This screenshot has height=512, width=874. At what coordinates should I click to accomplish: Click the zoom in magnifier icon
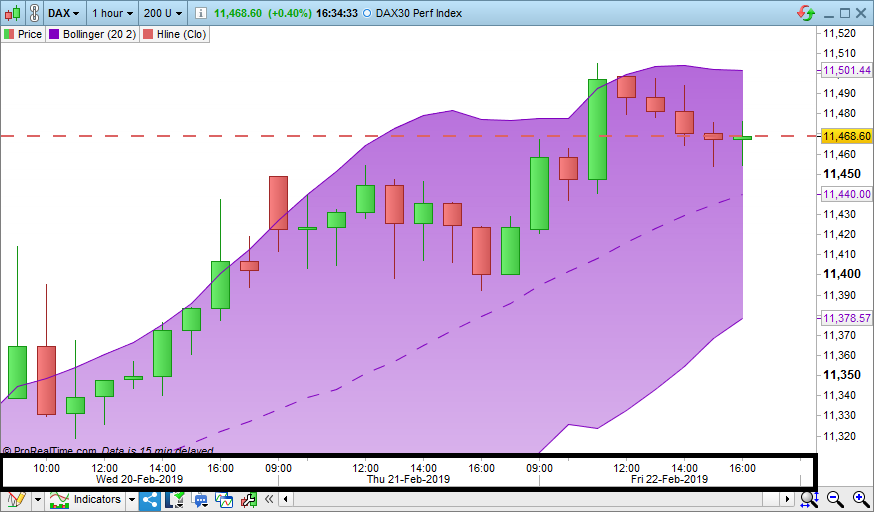coord(860,499)
